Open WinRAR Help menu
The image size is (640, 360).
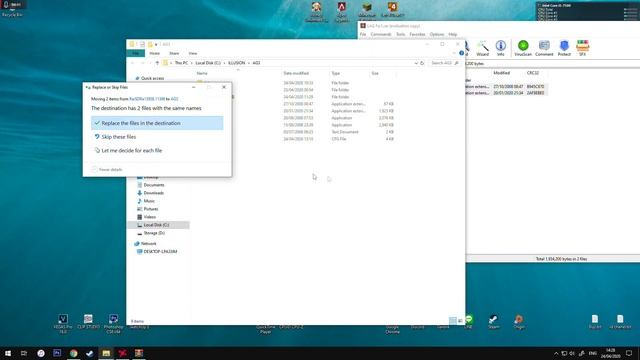tap(453, 35)
